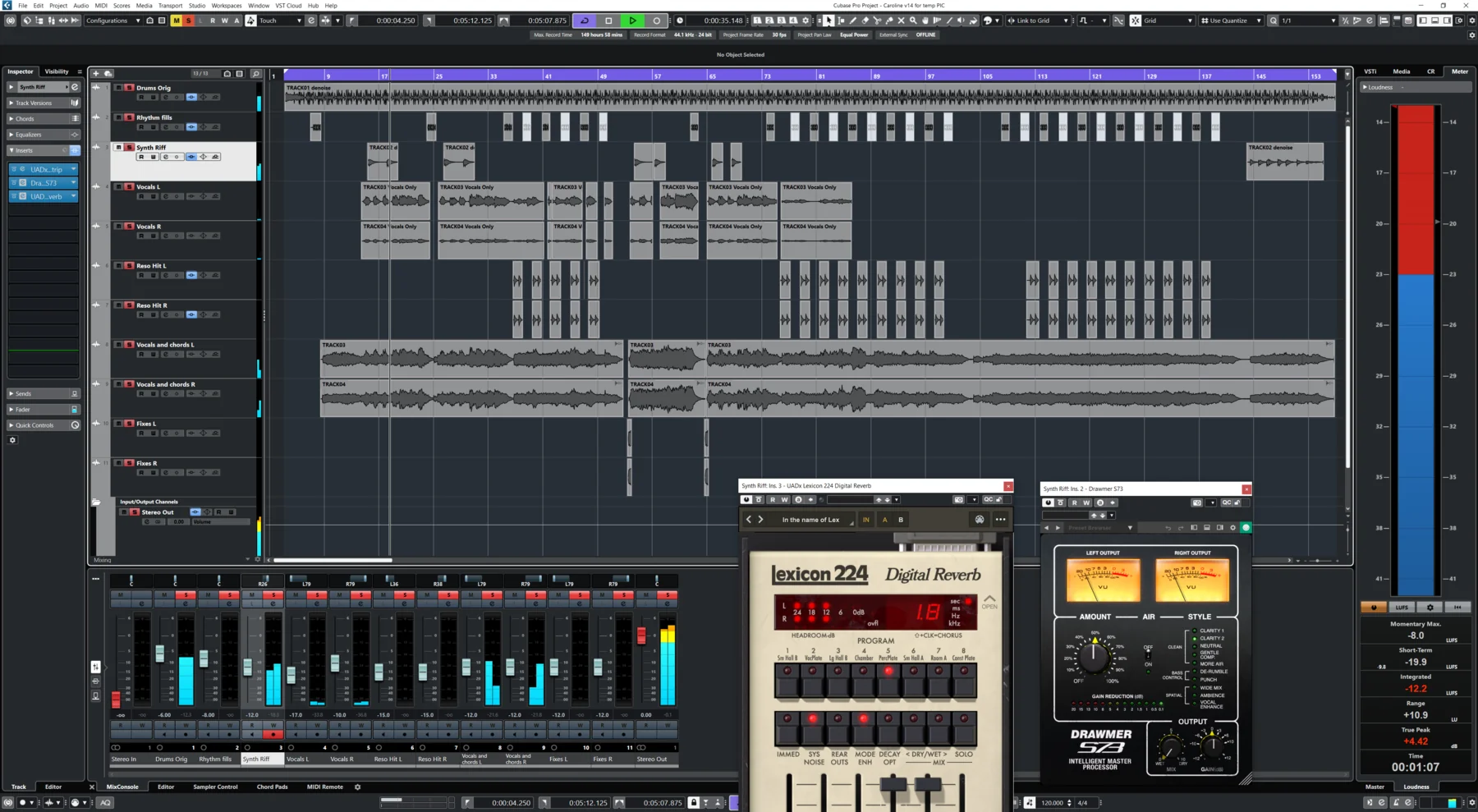Expand the Quick Controls inspector section
The width and height of the screenshot is (1478, 812).
[44, 425]
